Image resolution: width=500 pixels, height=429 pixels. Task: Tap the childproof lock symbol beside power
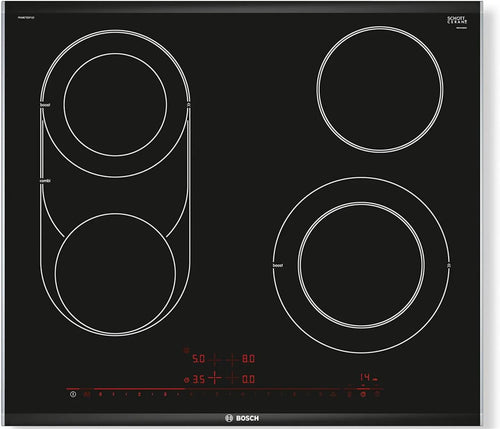click(87, 394)
